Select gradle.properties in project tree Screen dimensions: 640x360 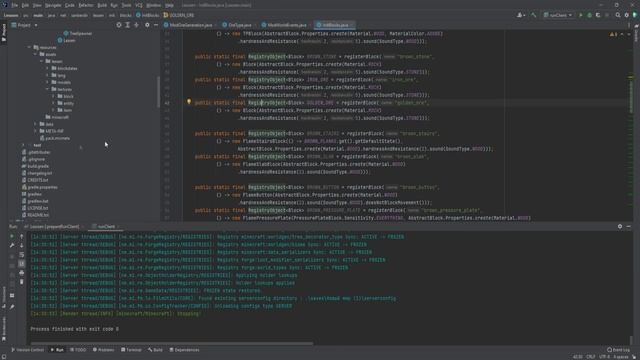click(40, 187)
